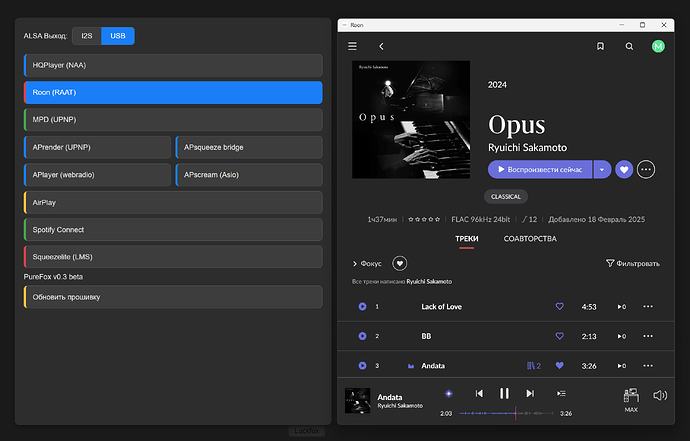Favorite the Opus album with heart button

coord(624,169)
